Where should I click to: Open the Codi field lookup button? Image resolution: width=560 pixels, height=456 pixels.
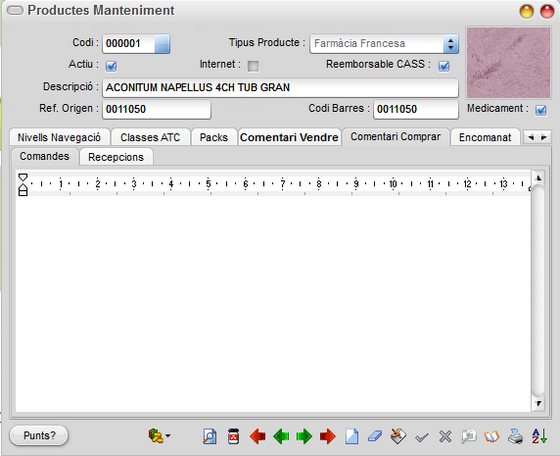click(162, 44)
